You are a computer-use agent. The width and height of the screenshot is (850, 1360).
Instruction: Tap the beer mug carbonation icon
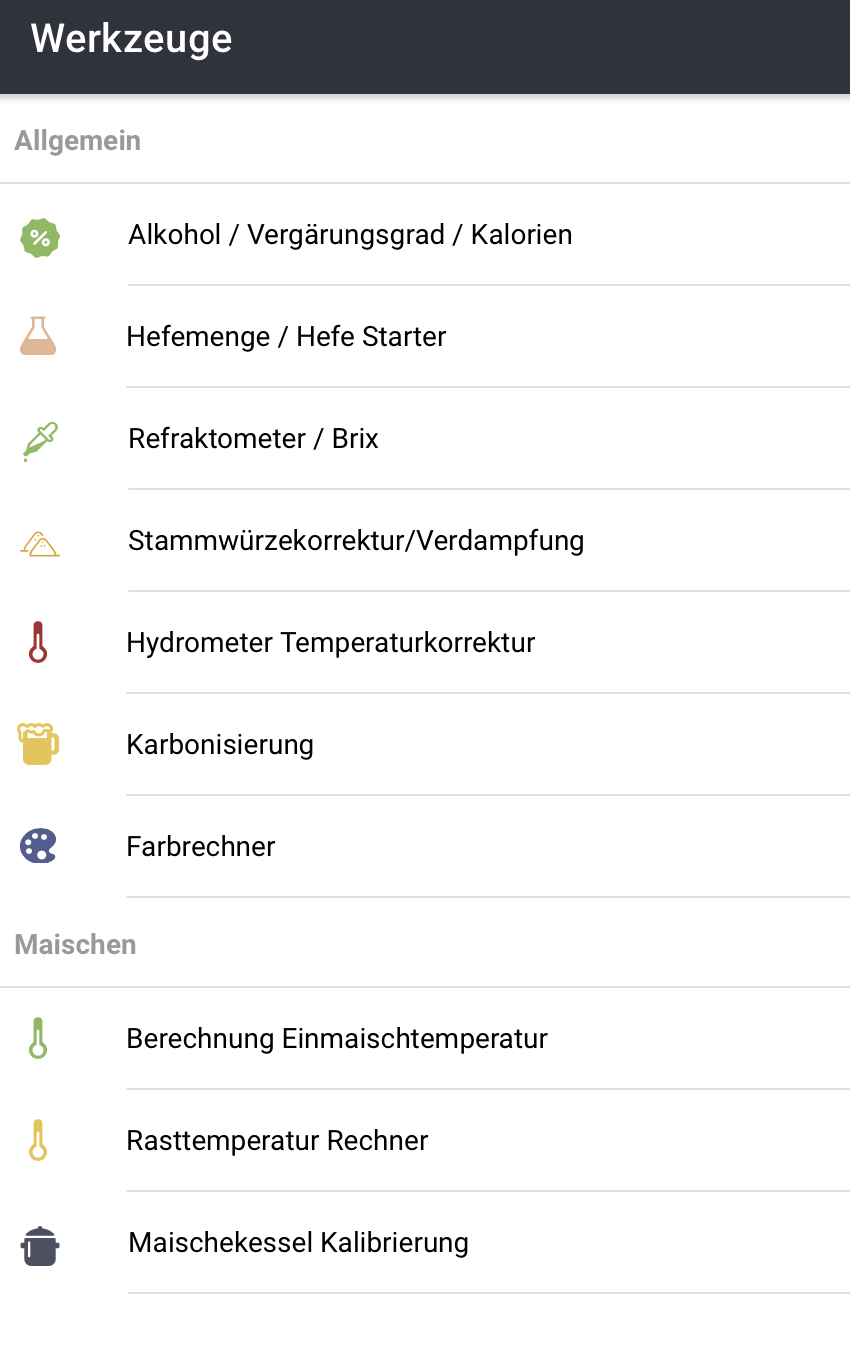point(38,744)
